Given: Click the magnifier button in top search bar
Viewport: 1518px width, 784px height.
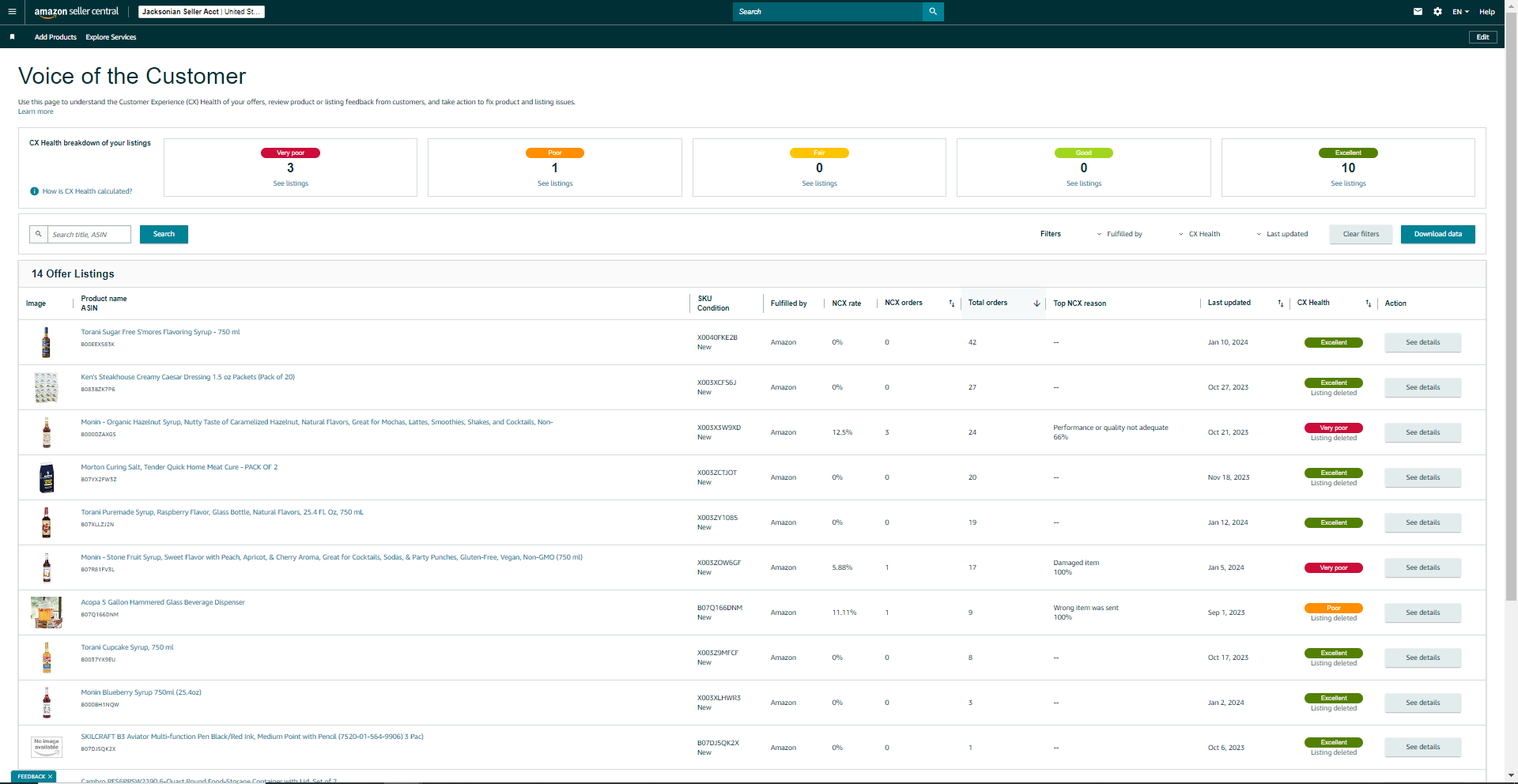Looking at the screenshot, I should pos(933,12).
